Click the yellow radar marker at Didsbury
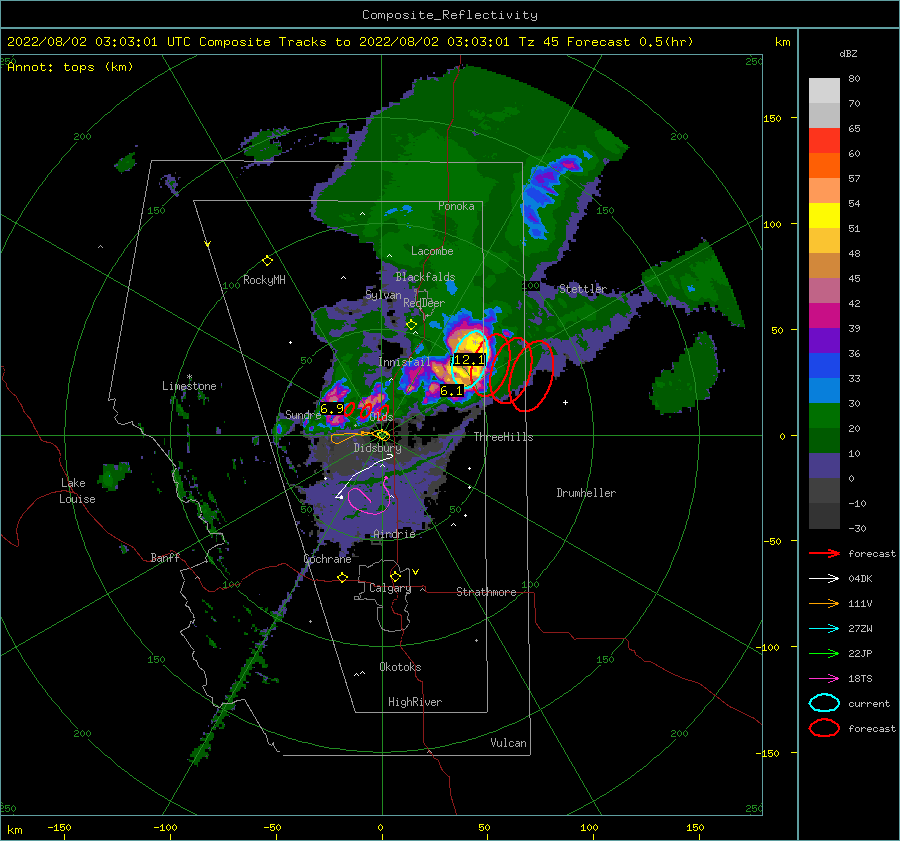The height and width of the screenshot is (841, 900). point(382,435)
